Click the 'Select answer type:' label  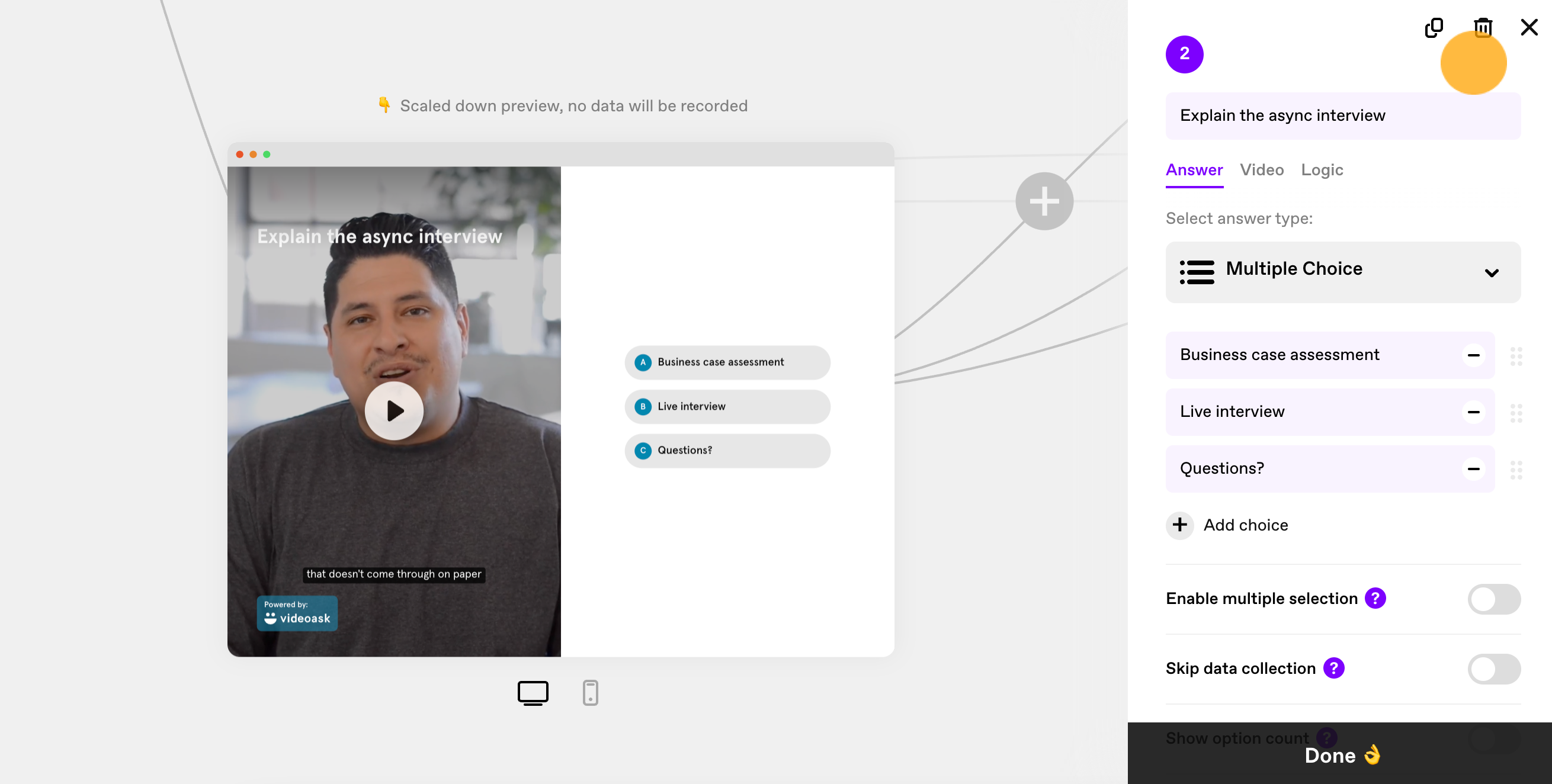click(1238, 219)
